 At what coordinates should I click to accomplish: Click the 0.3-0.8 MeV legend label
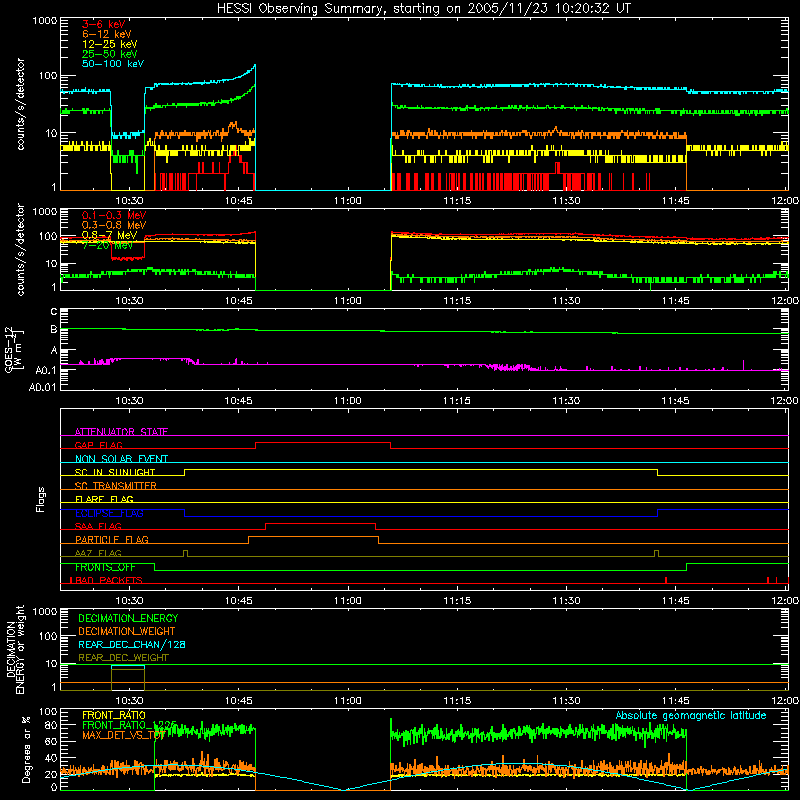coord(114,225)
